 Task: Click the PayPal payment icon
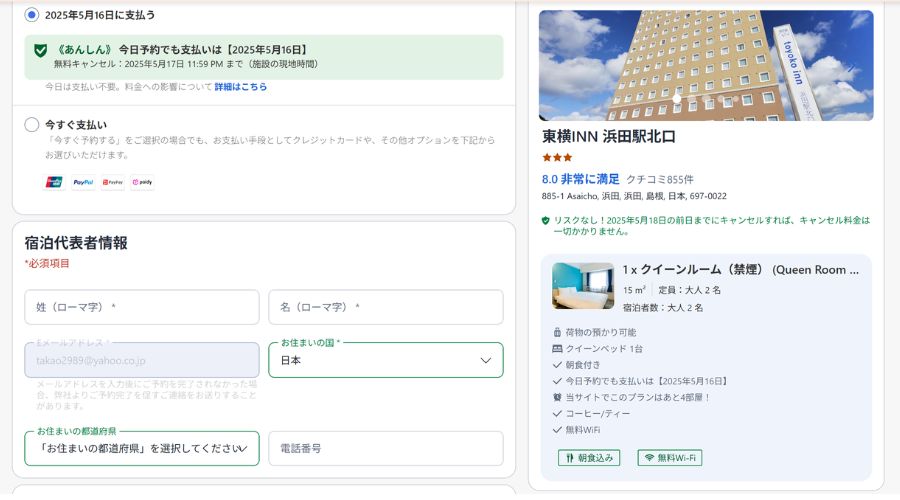tap(83, 182)
